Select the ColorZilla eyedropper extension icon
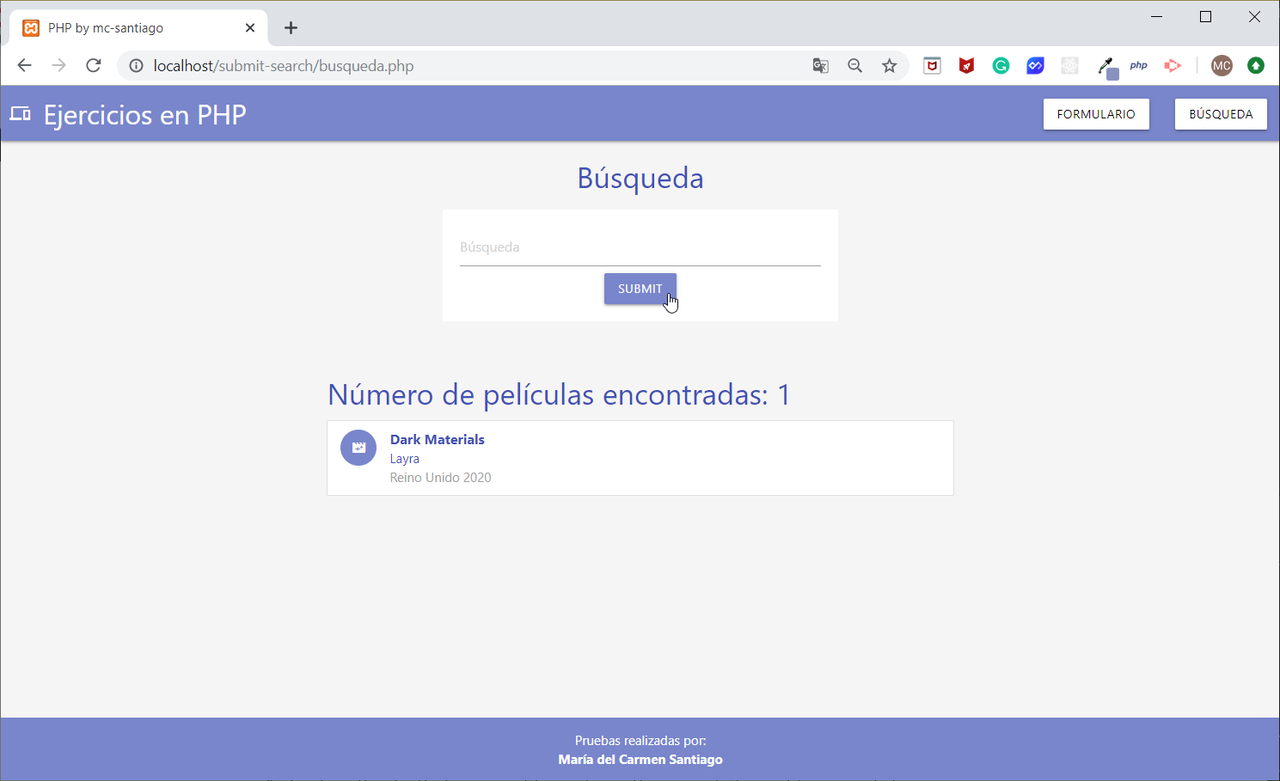 click(x=1105, y=65)
